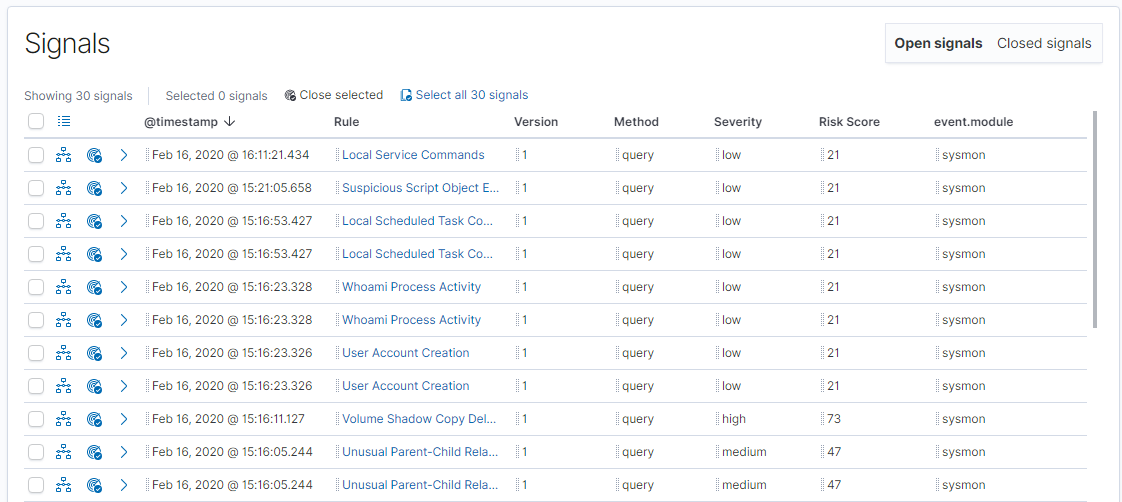Expand the Local Service Commands signal row
1122x502 pixels.
click(x=124, y=154)
